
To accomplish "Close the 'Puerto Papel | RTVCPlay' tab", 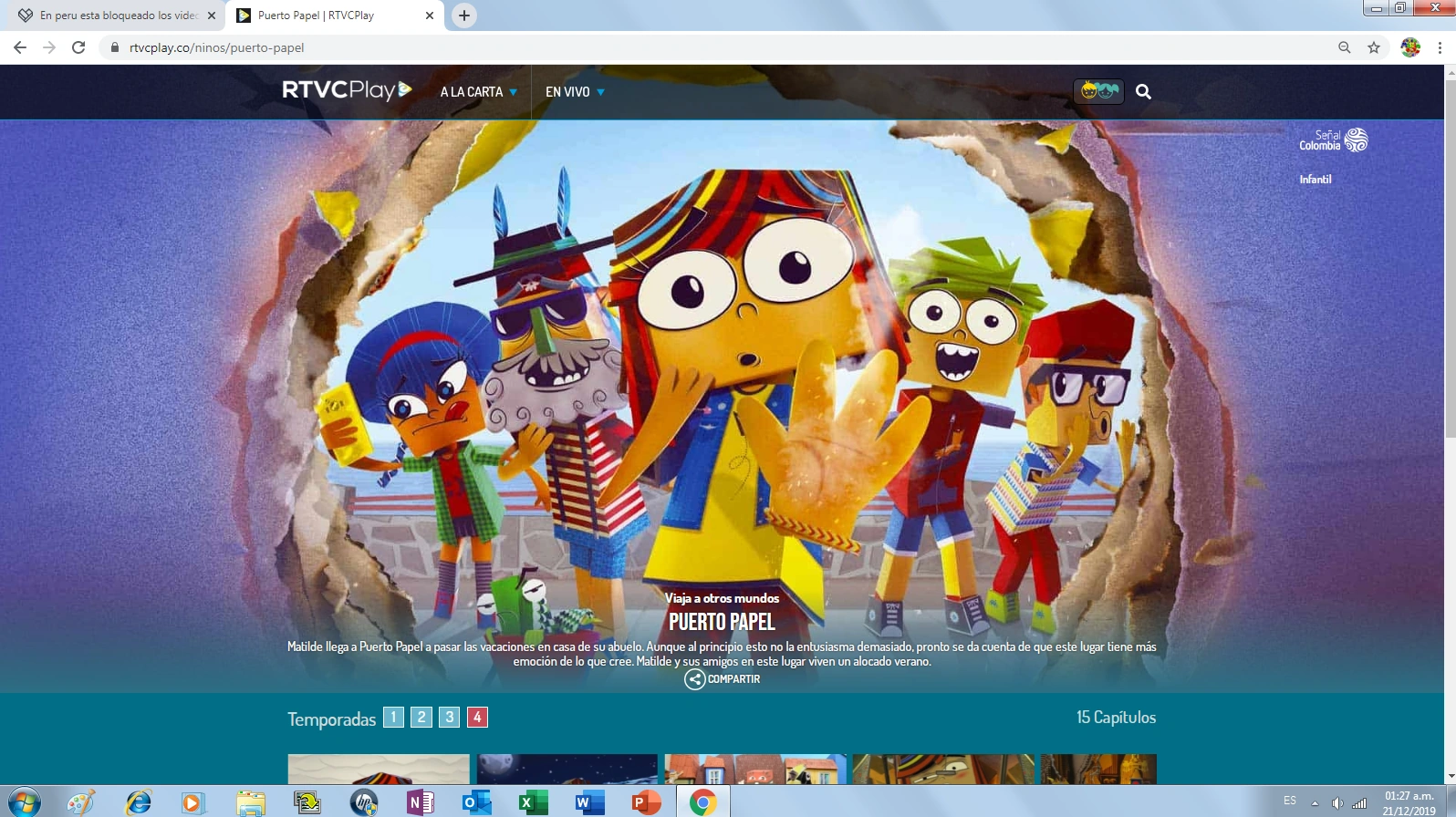I will tap(430, 16).
